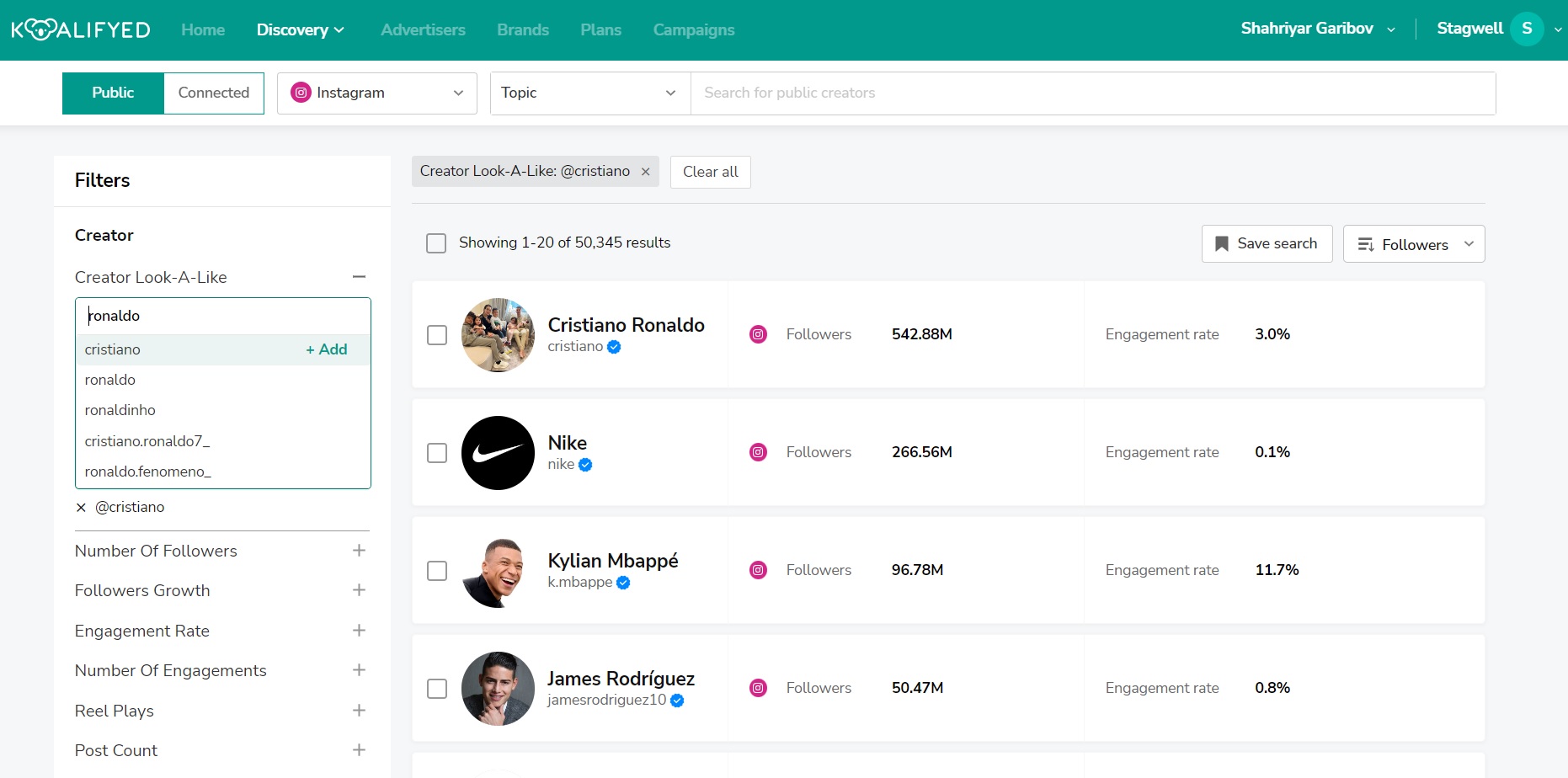1568x778 pixels.
Task: Click the Clear all button
Action: click(x=710, y=172)
